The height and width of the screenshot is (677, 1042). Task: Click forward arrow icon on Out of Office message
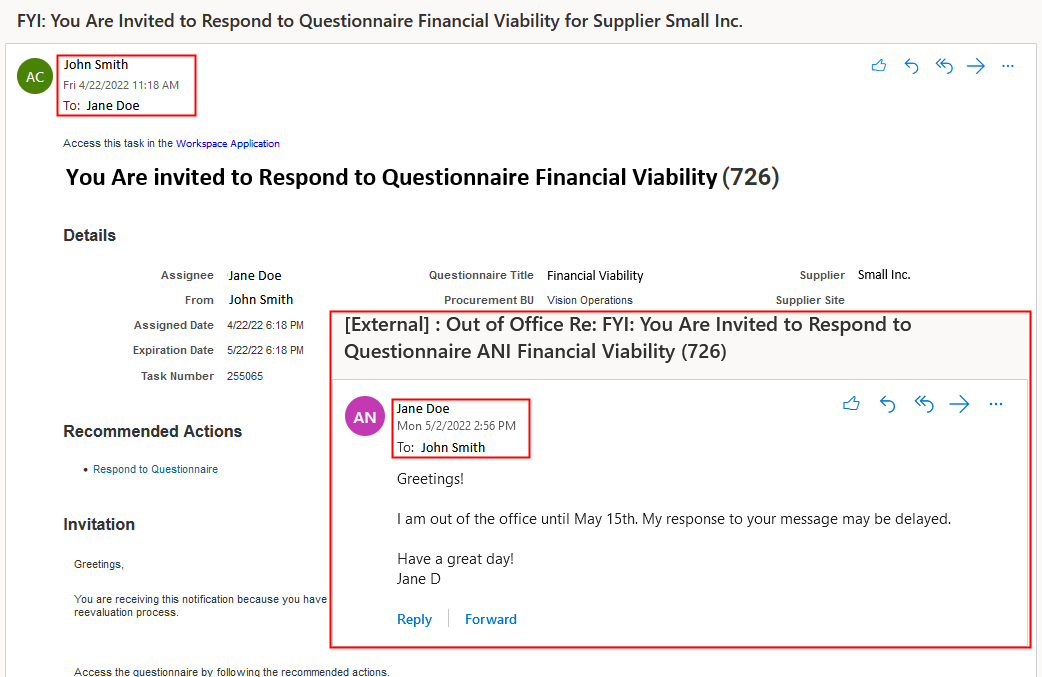point(959,404)
